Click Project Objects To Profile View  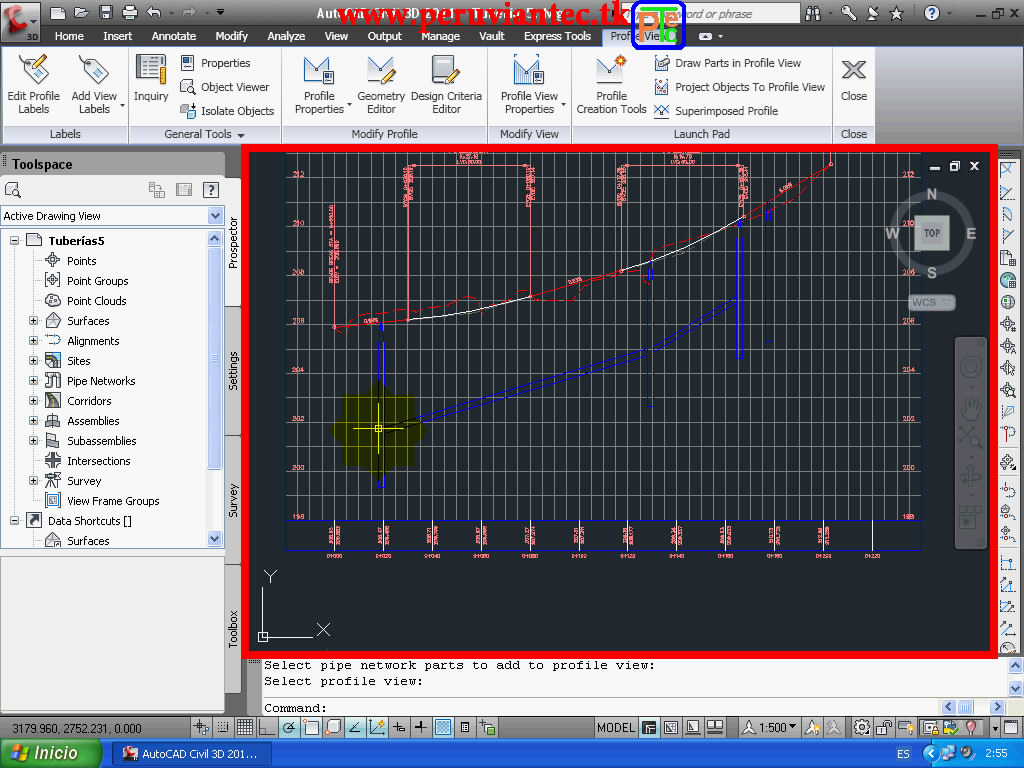(x=739, y=87)
